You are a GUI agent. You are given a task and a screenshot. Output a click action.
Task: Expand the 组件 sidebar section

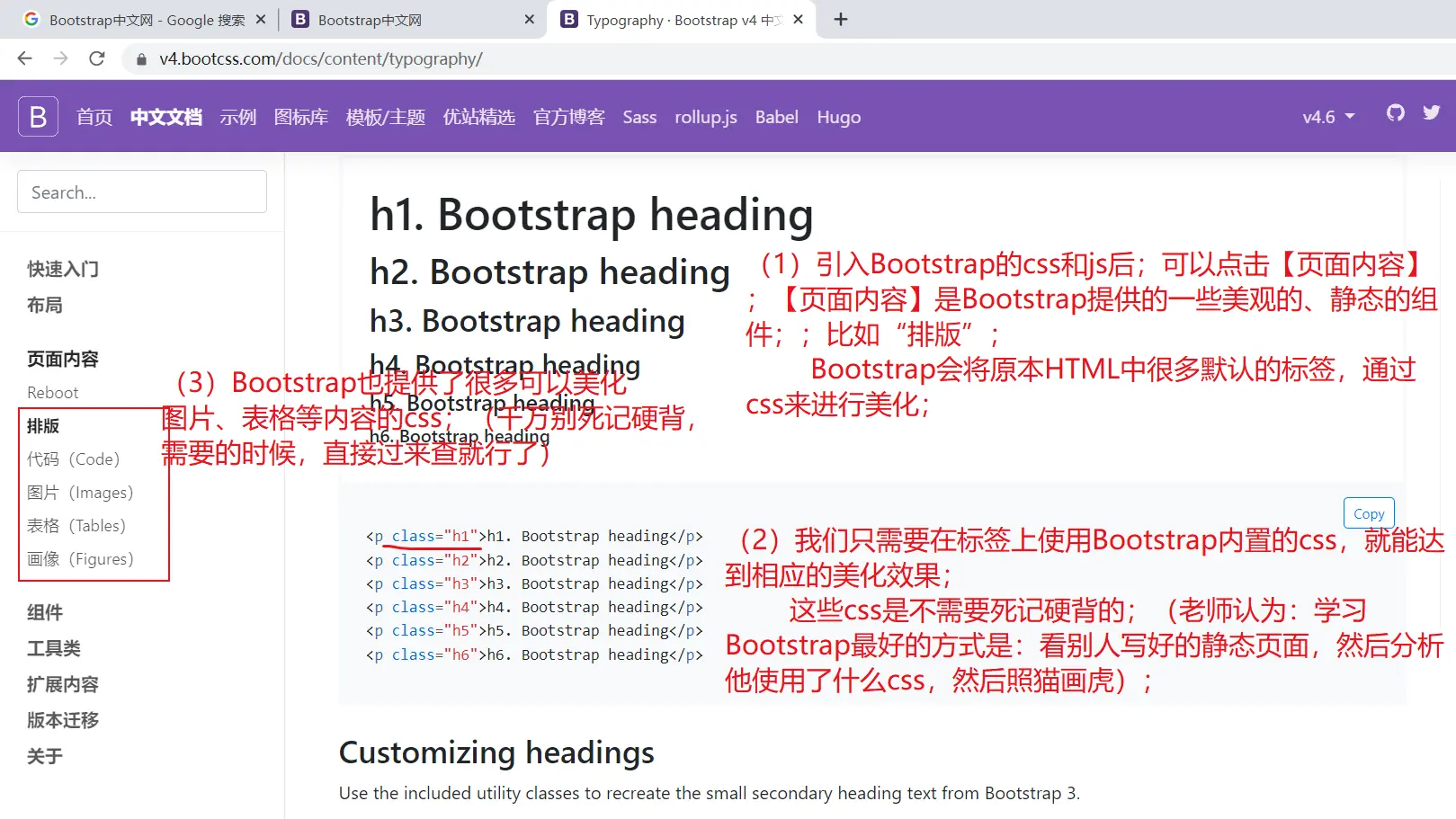click(x=45, y=612)
